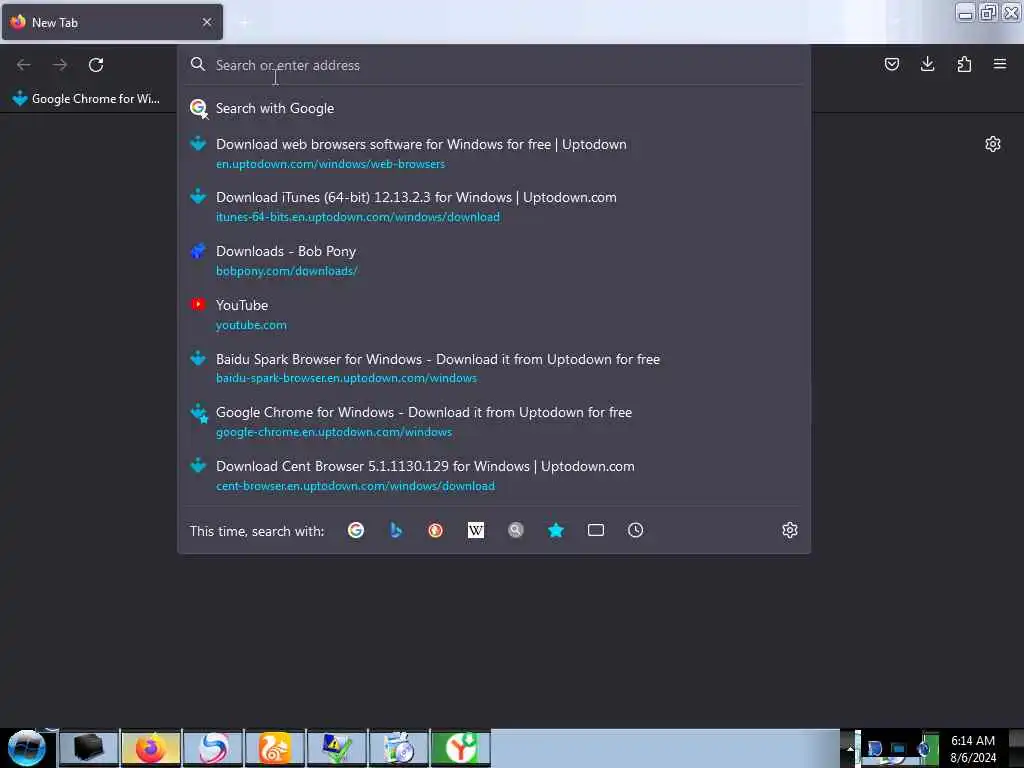Image resolution: width=1024 pixels, height=768 pixels.
Task: Open the disc installer taskbar app
Action: coord(399,748)
